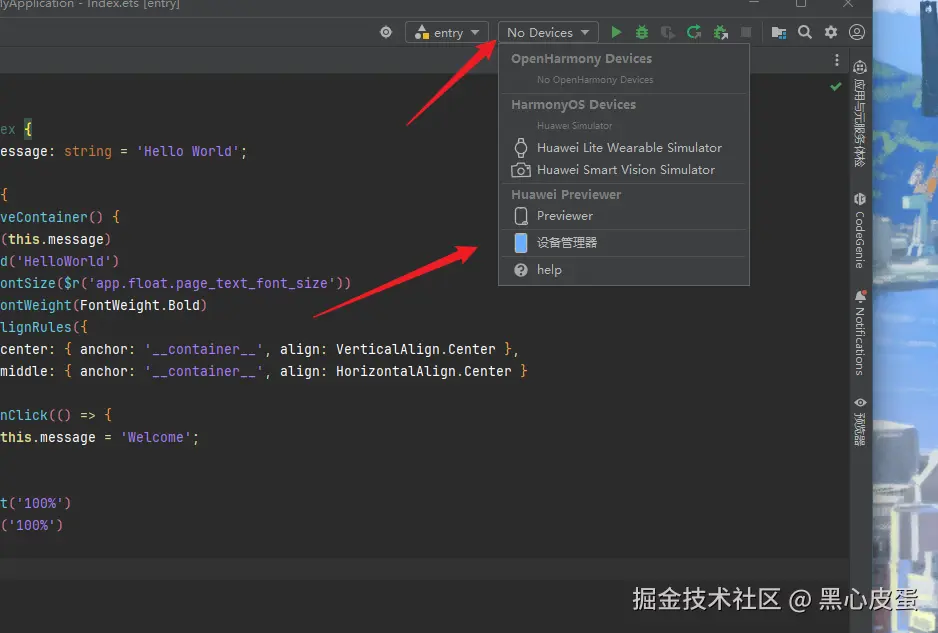Click the green inspection checkmark indicator
The image size is (938, 633).
pyautogui.click(x=836, y=87)
